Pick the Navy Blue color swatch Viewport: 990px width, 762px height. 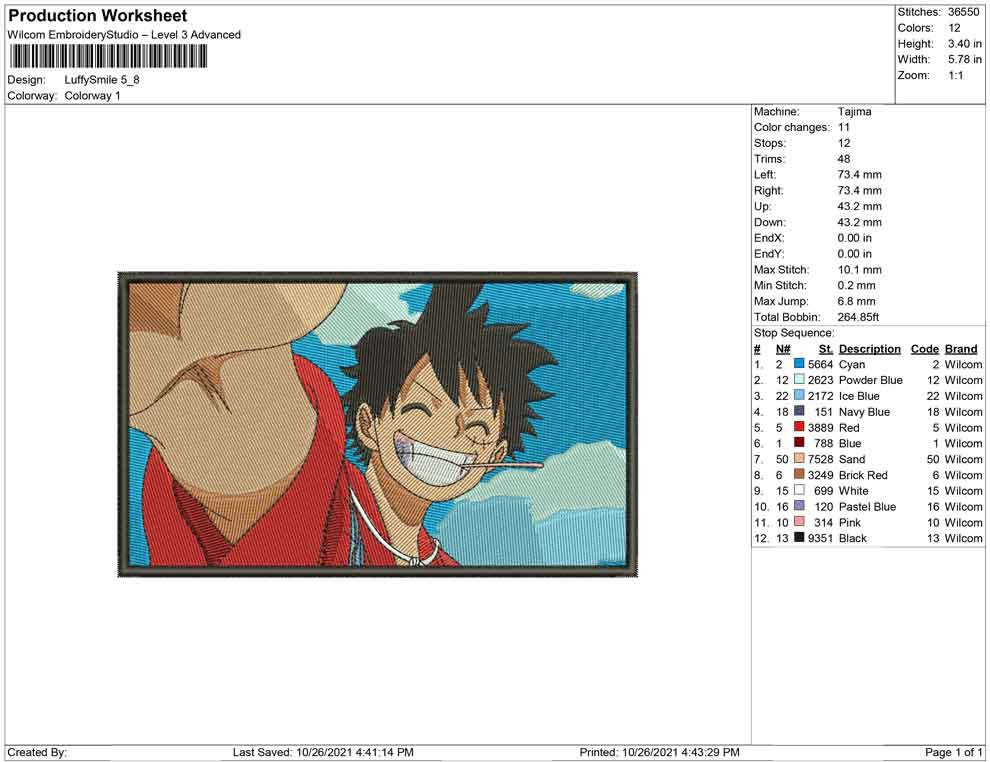[x=799, y=411]
